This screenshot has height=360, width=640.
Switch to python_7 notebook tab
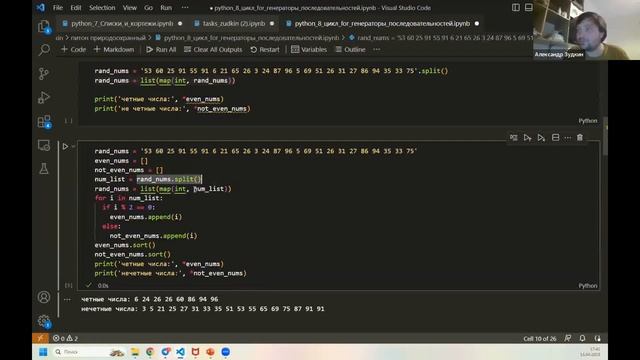122,24
